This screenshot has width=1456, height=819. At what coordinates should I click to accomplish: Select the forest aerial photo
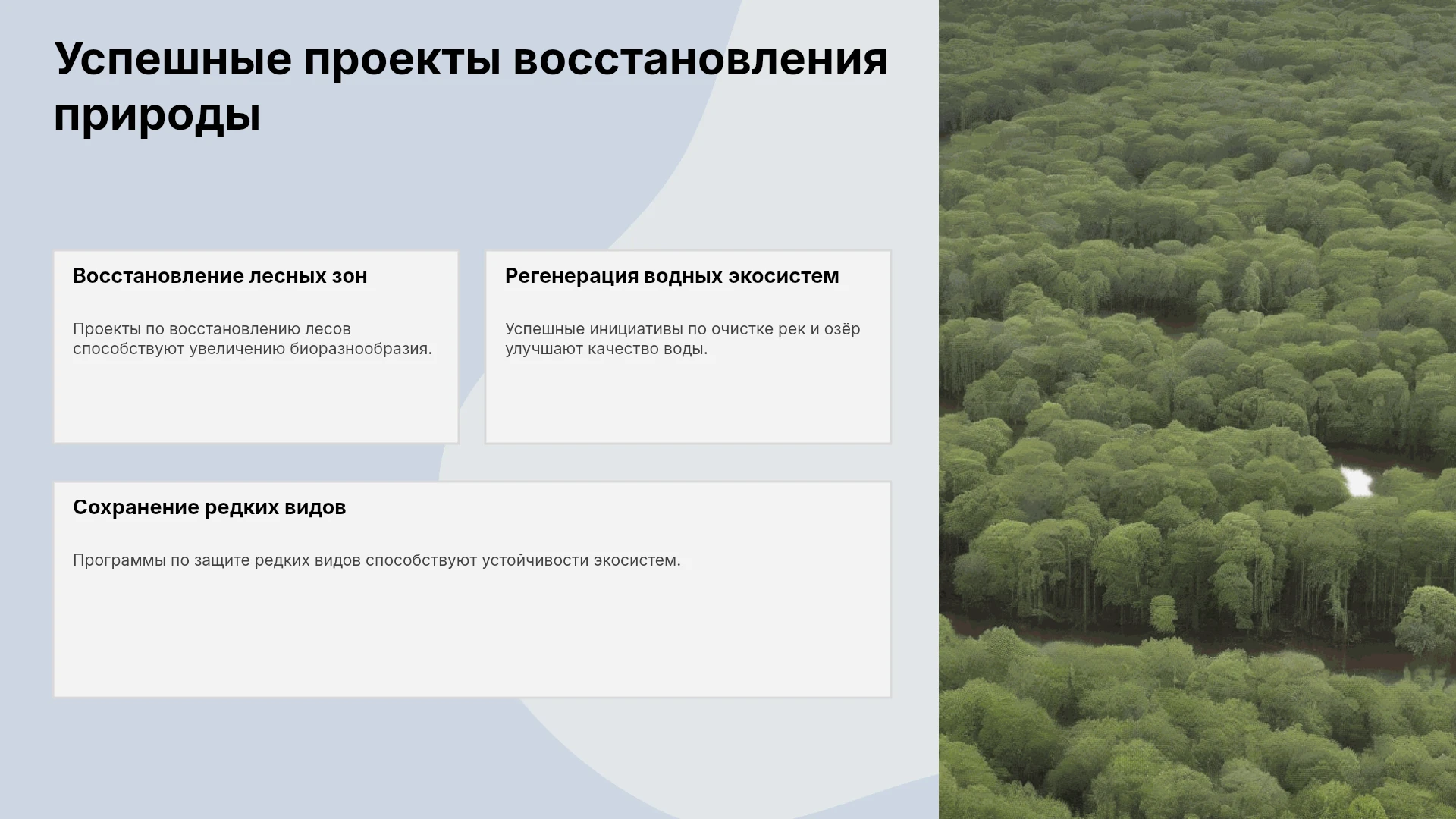[1197, 409]
